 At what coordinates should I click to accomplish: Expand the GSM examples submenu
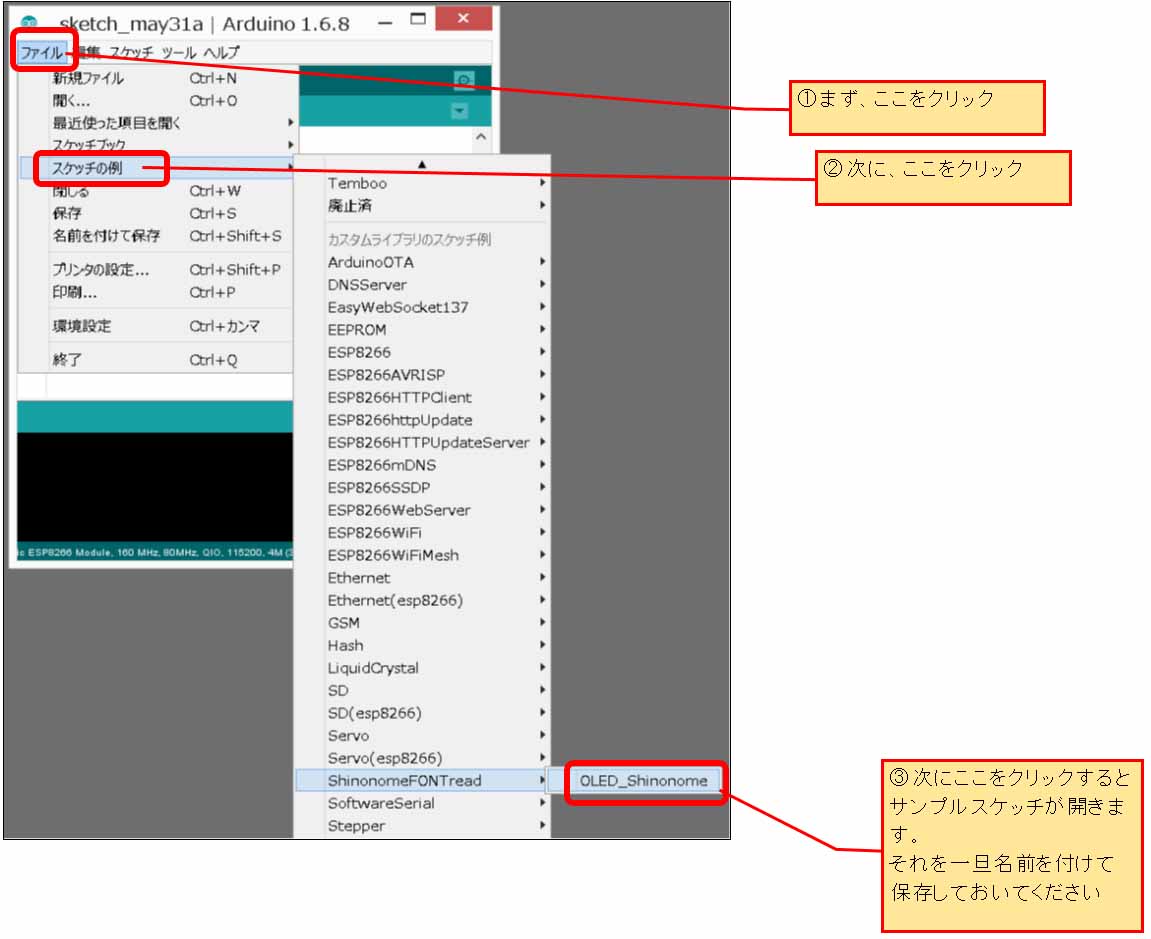pyautogui.click(x=422, y=623)
